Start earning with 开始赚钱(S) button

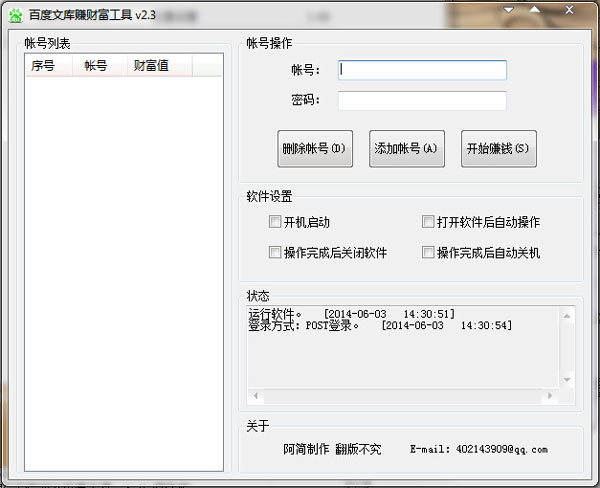pyautogui.click(x=498, y=149)
